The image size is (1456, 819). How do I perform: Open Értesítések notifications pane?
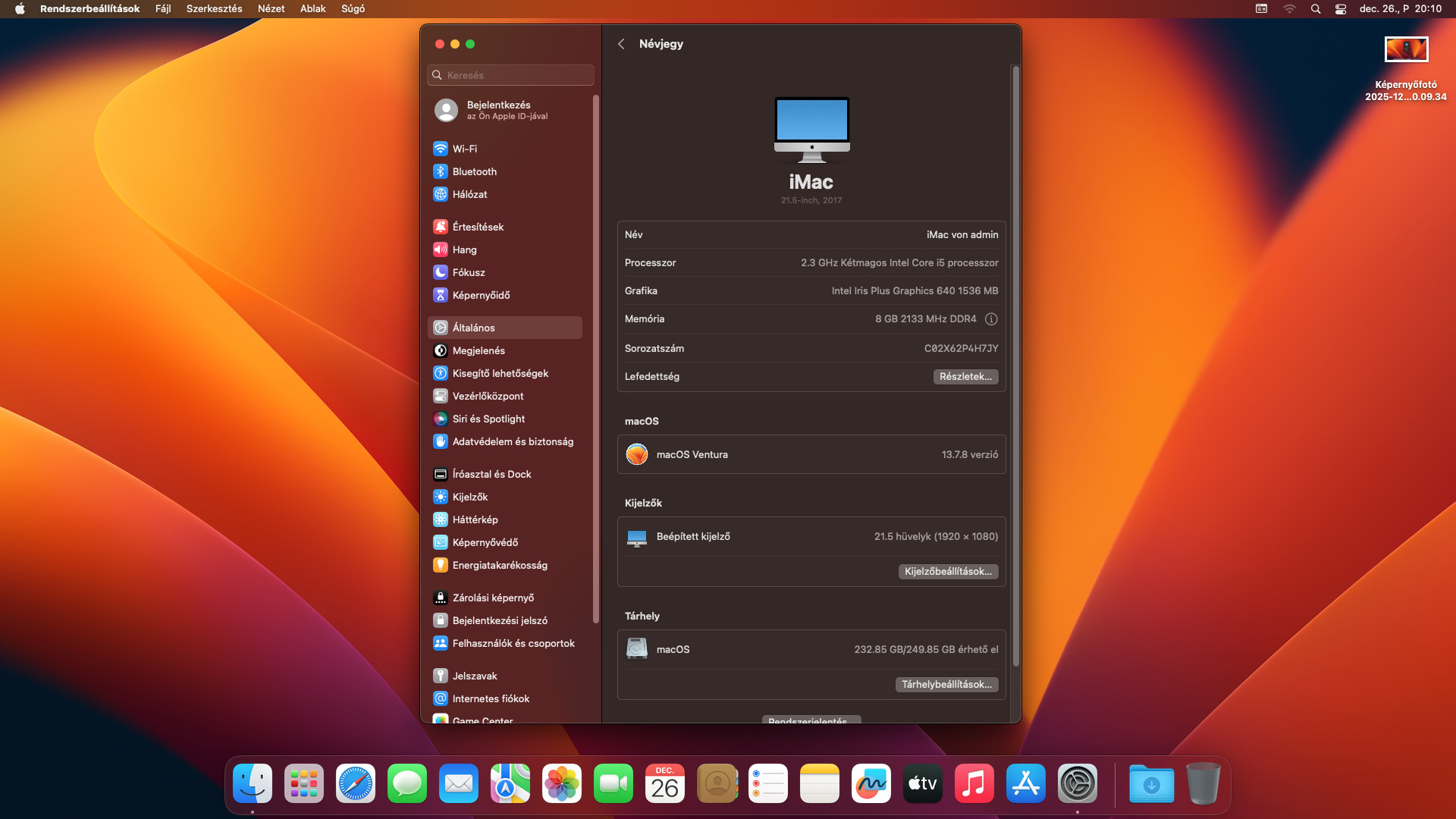pyautogui.click(x=477, y=227)
